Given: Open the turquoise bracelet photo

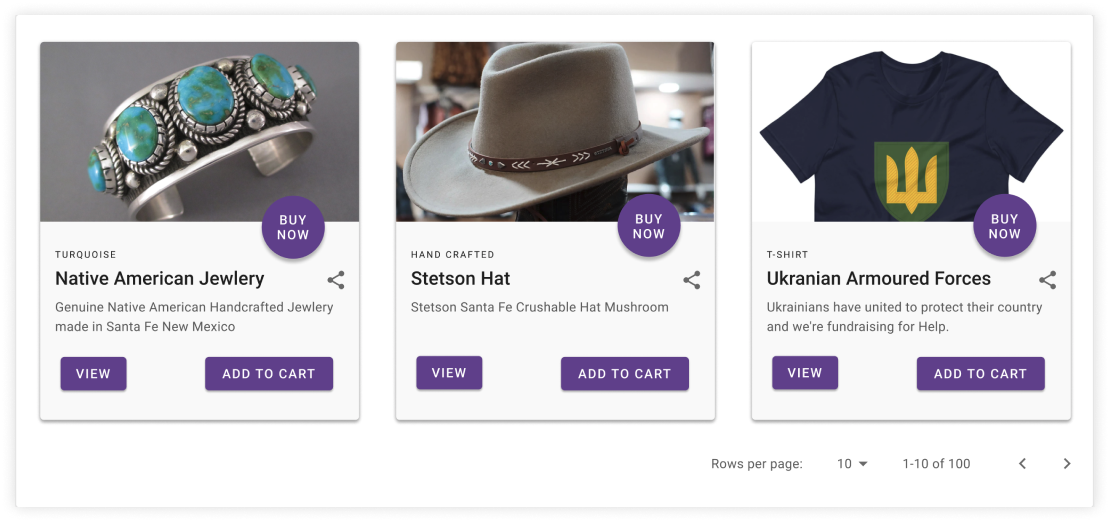Looking at the screenshot, I should (x=200, y=132).
